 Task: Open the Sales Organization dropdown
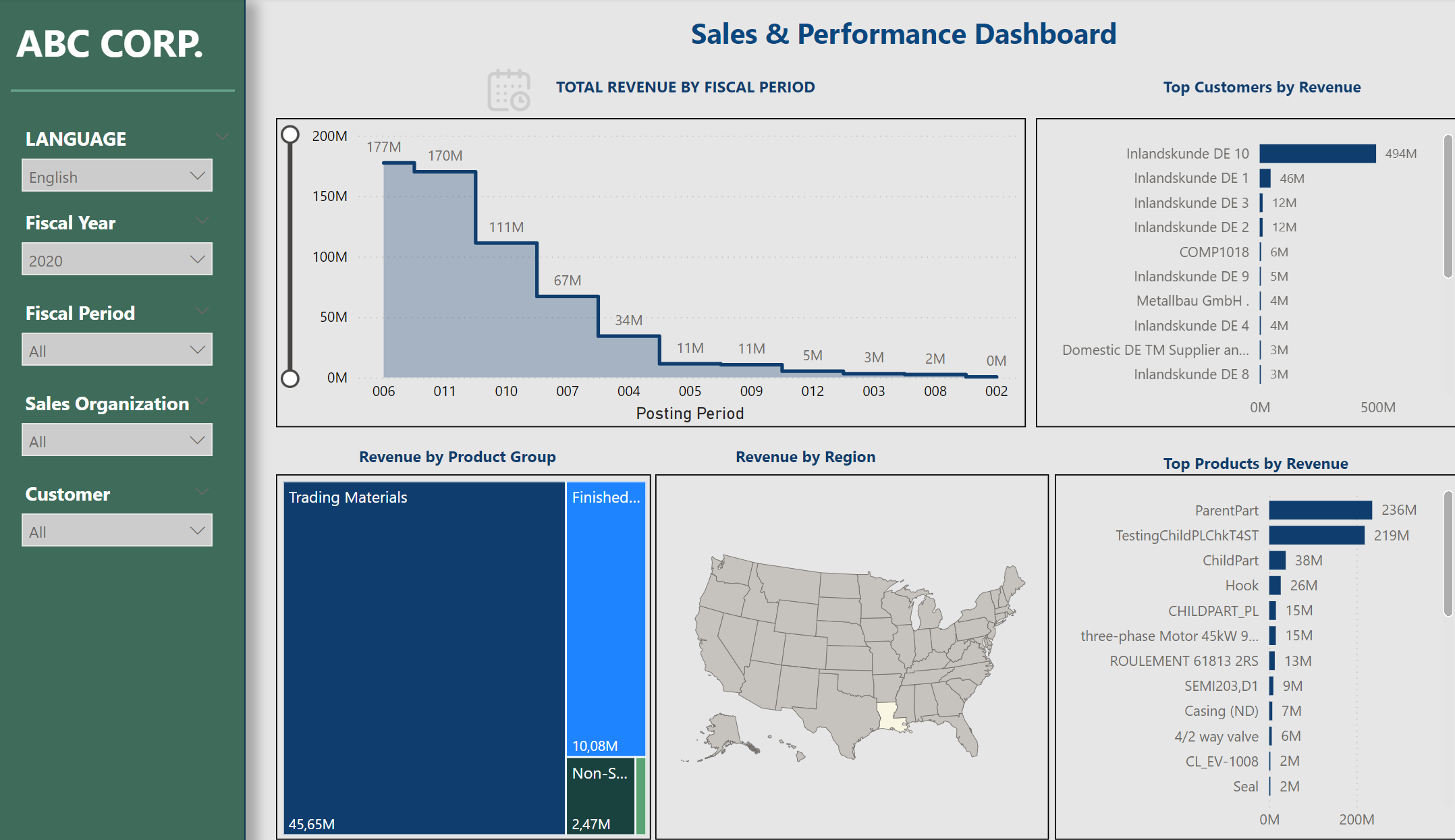pos(117,440)
